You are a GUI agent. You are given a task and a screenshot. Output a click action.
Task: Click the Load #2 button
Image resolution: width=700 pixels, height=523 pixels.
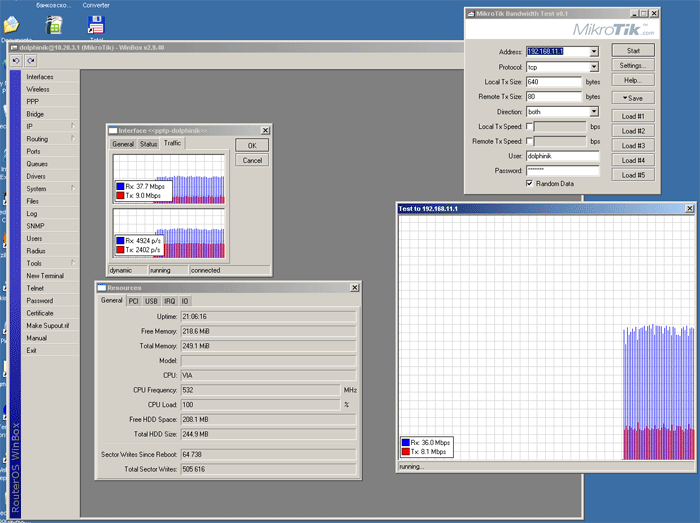coord(633,131)
